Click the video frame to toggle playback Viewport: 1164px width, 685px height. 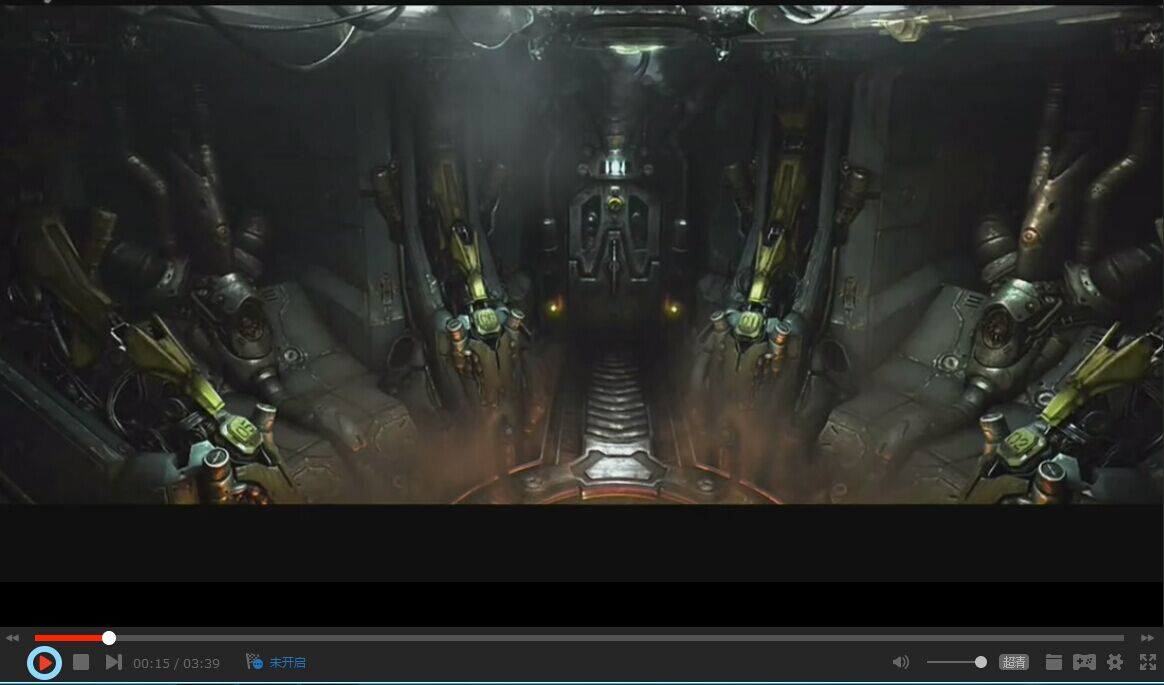click(x=582, y=255)
